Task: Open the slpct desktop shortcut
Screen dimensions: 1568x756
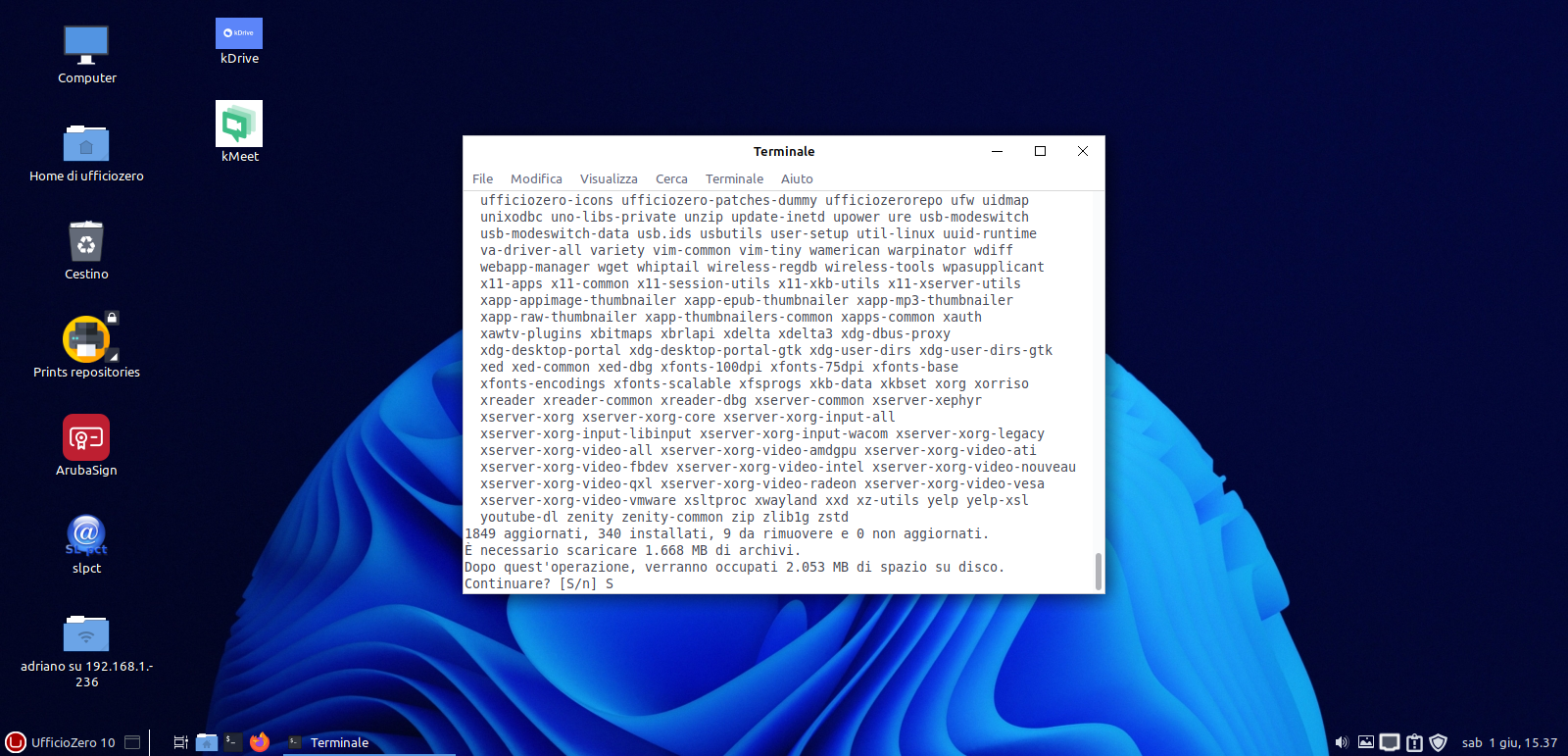Action: click(86, 535)
